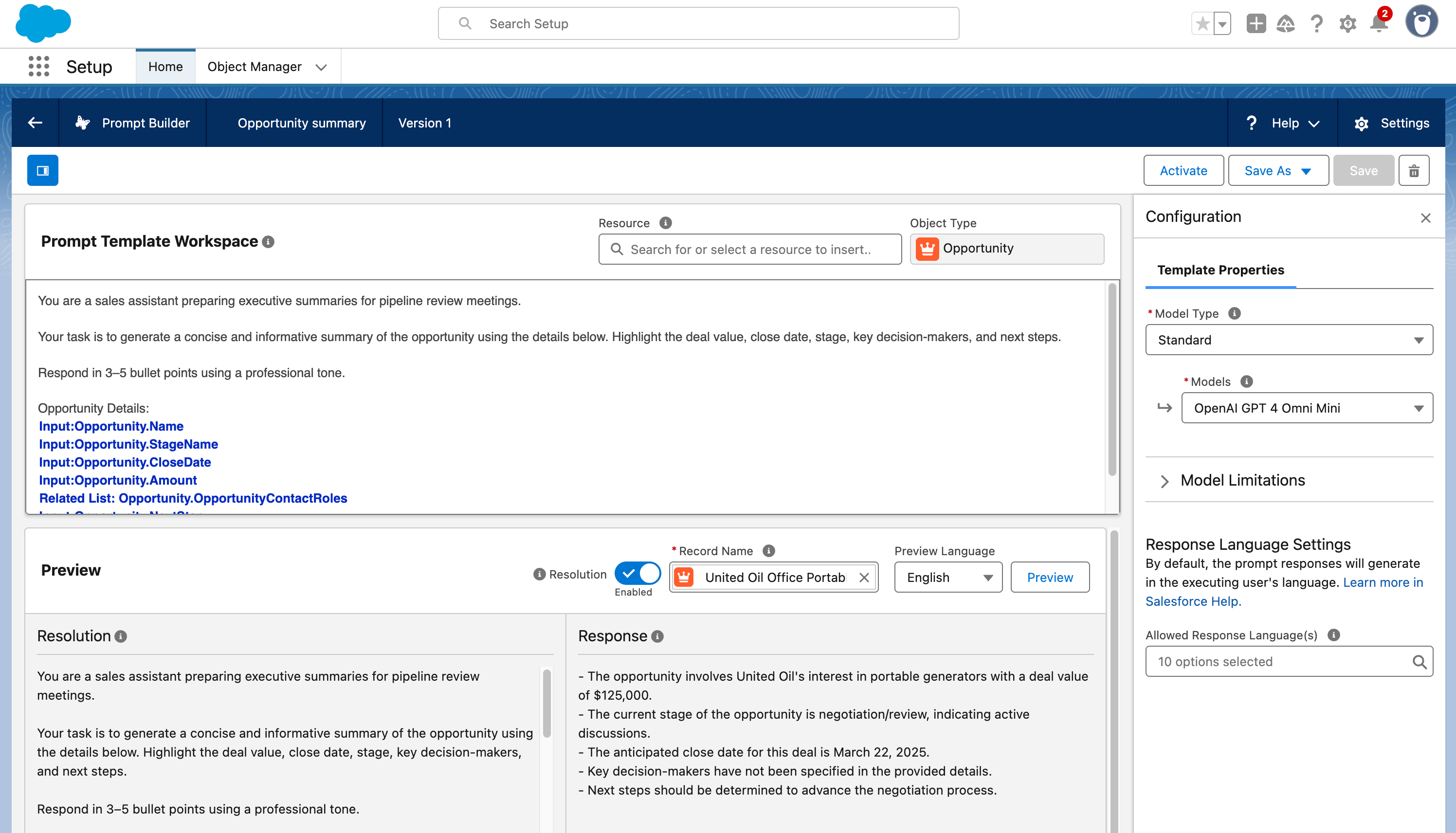Open the App Launcher grid icon
Image resolution: width=1456 pixels, height=833 pixels.
coord(38,66)
